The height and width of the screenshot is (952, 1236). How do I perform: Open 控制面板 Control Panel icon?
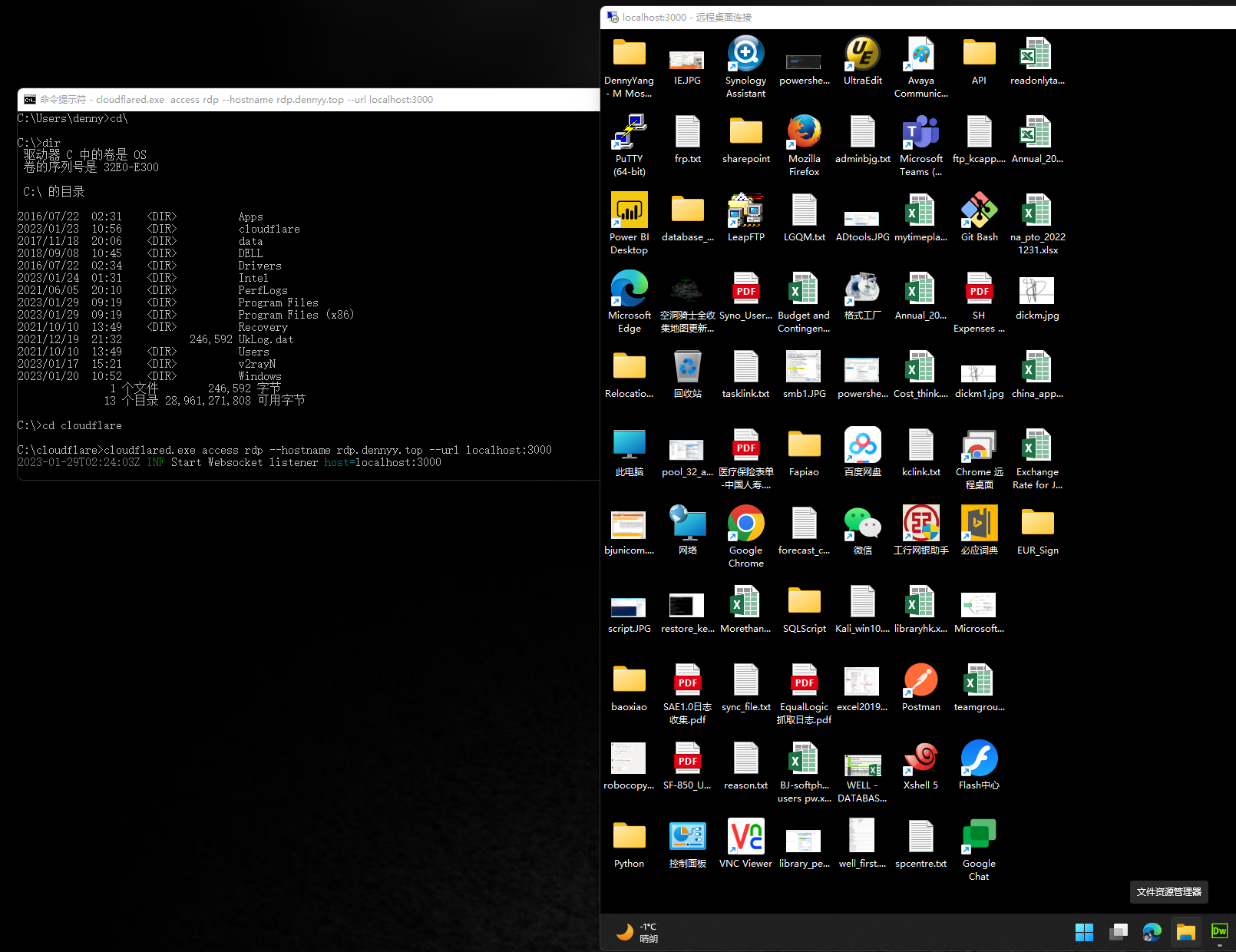coord(687,844)
